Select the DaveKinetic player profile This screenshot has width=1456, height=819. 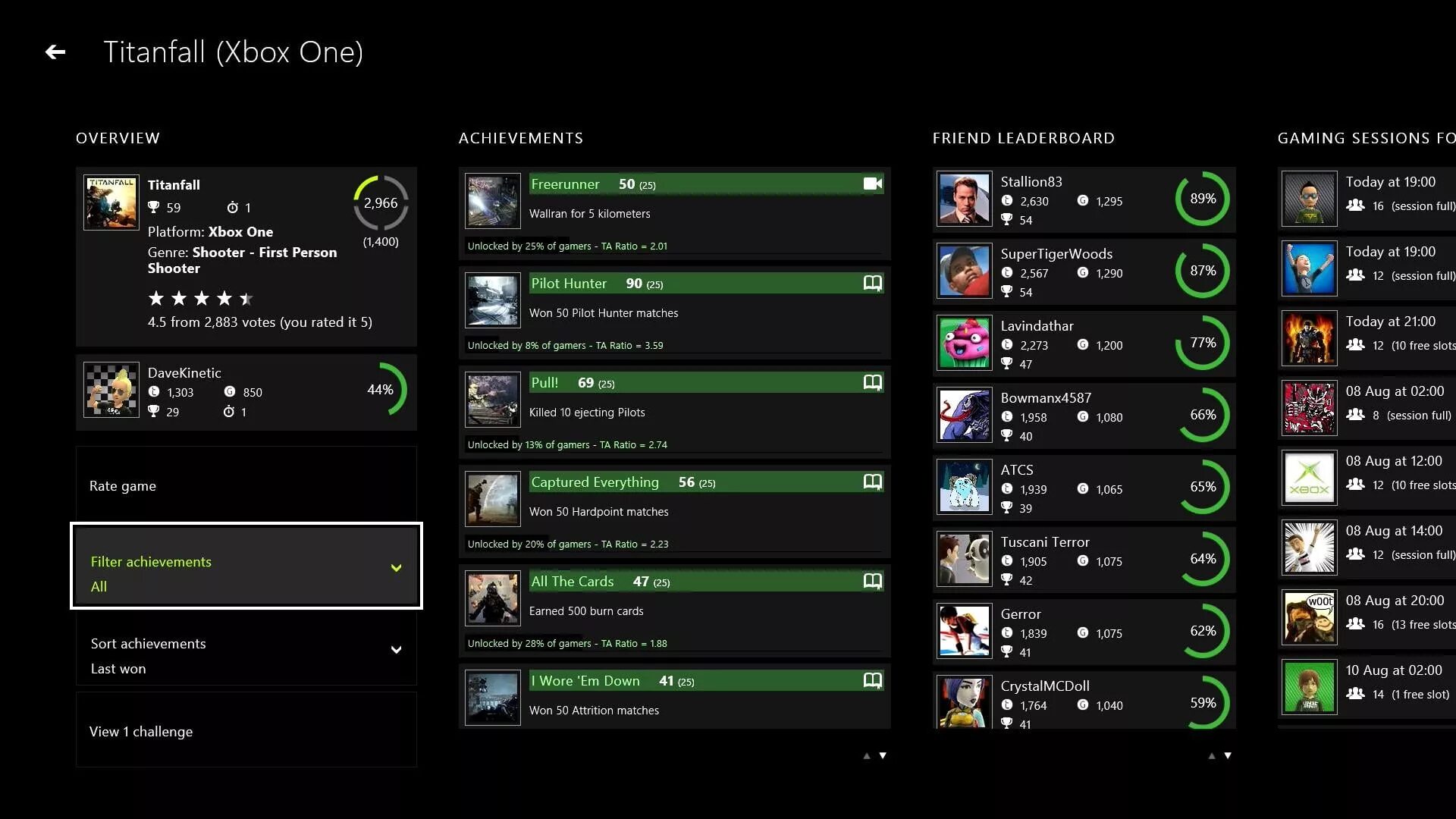246,389
